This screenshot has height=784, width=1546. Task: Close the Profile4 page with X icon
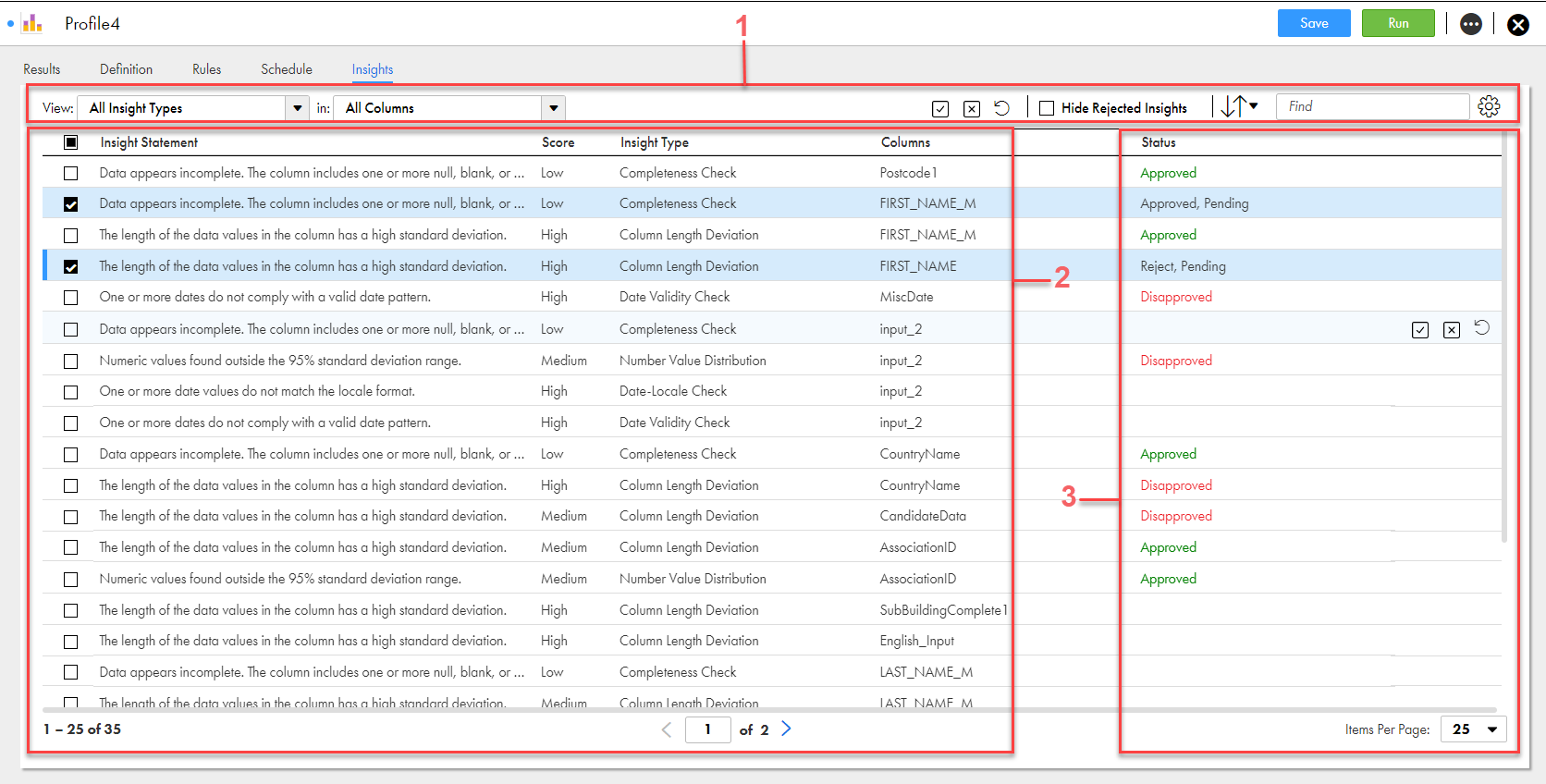tap(1518, 25)
